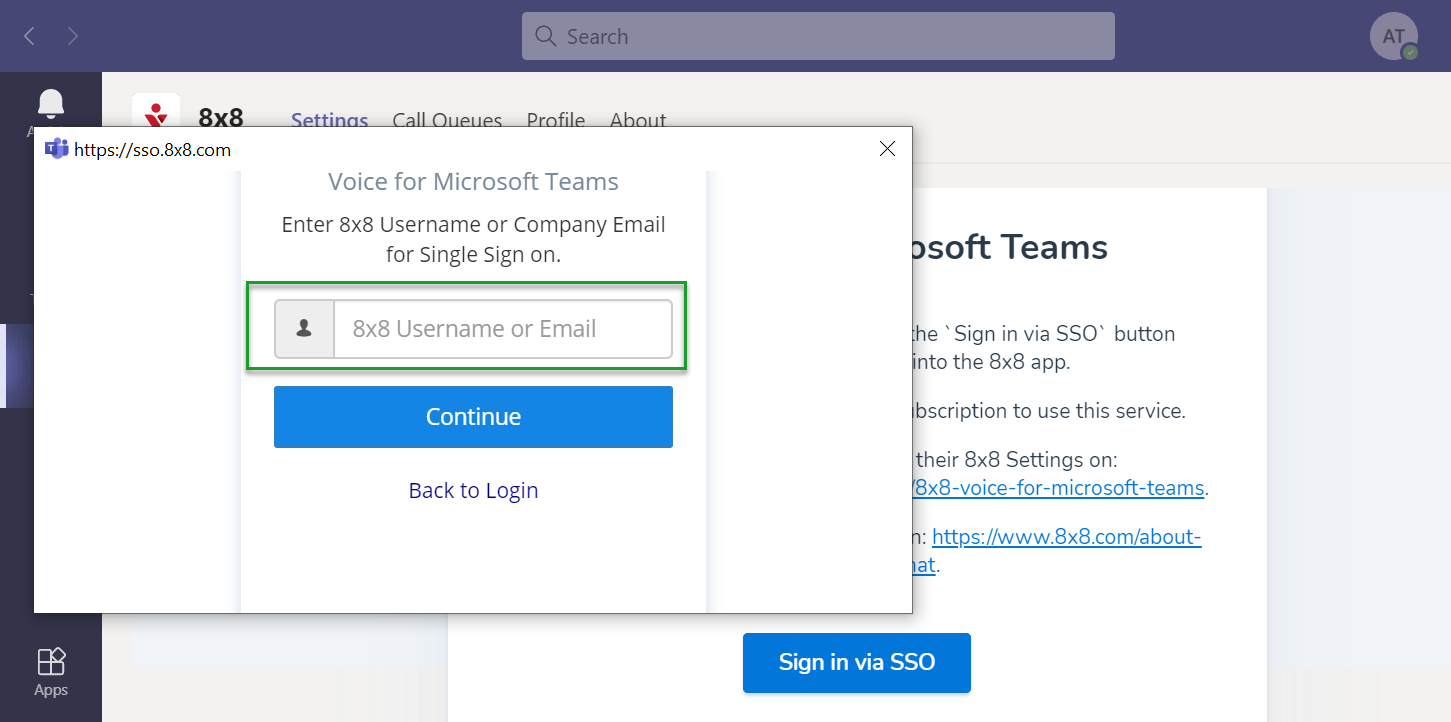Open the www.8x8.com/about- hyperlink
Image resolution: width=1451 pixels, height=722 pixels.
[1066, 537]
